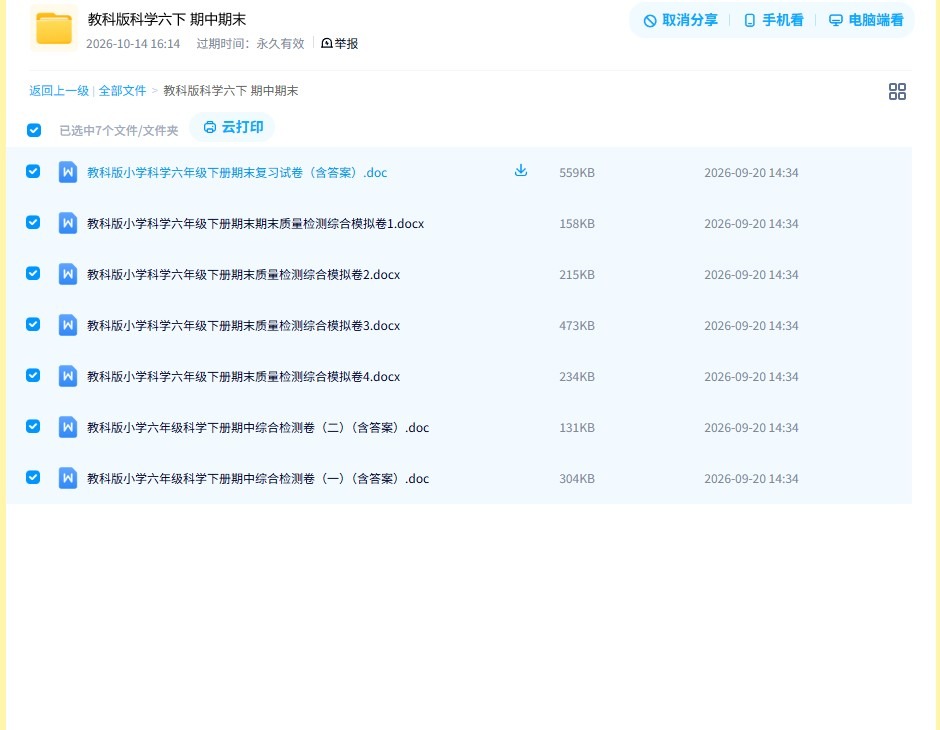Click the 215KB file size

click(577, 274)
